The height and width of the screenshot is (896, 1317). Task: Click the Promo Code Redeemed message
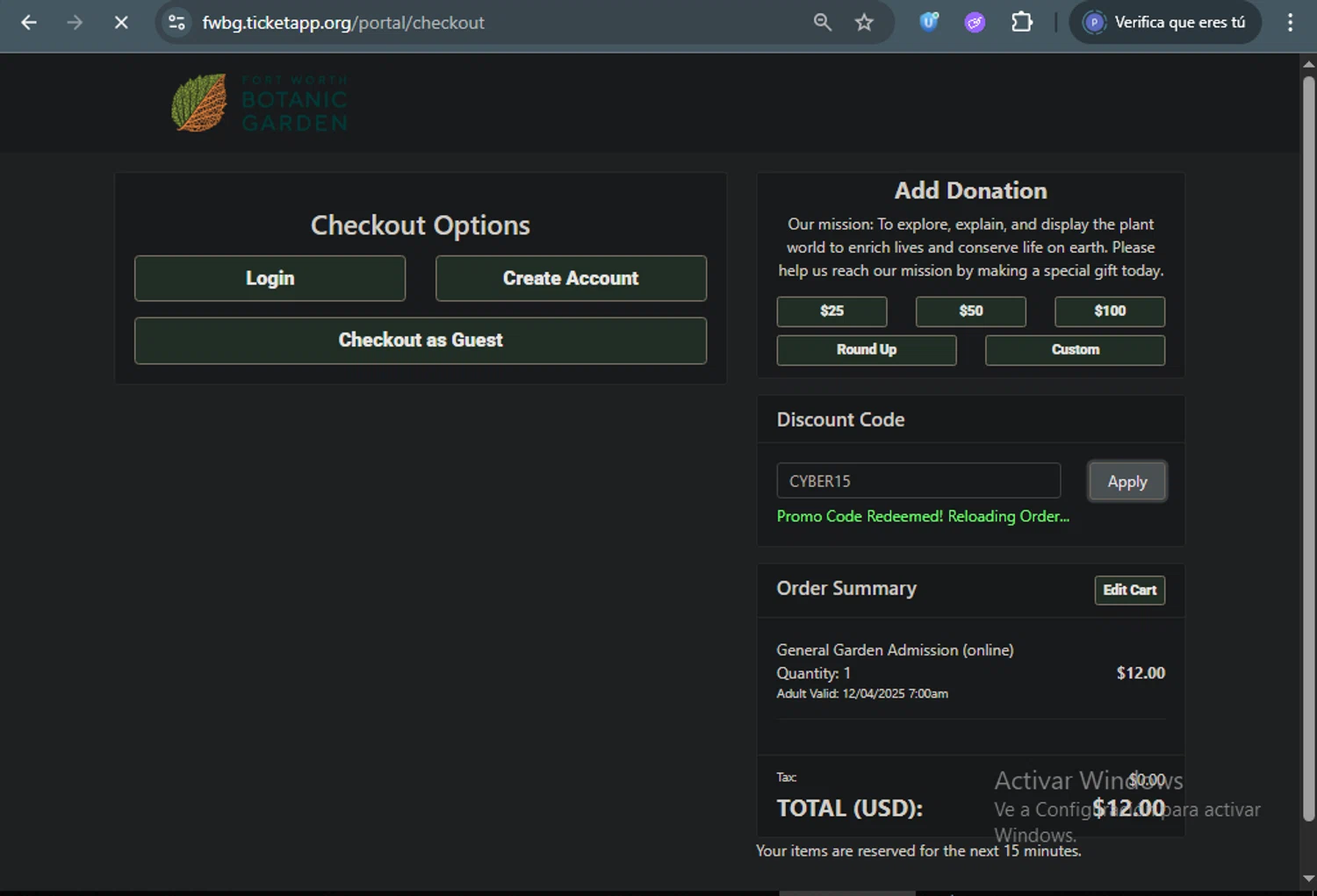tap(923, 516)
